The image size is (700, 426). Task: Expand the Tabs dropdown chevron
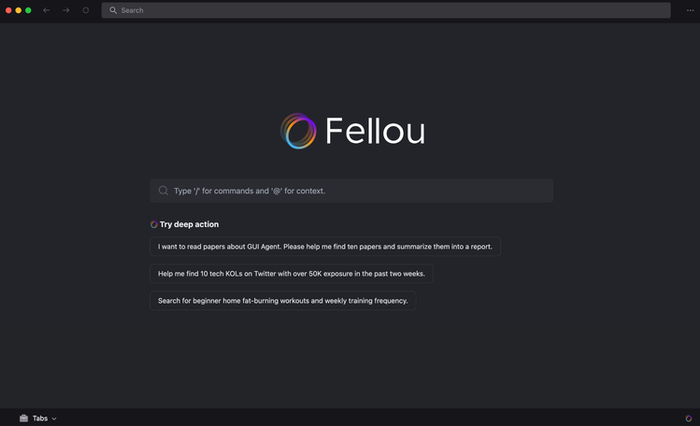[x=54, y=418]
